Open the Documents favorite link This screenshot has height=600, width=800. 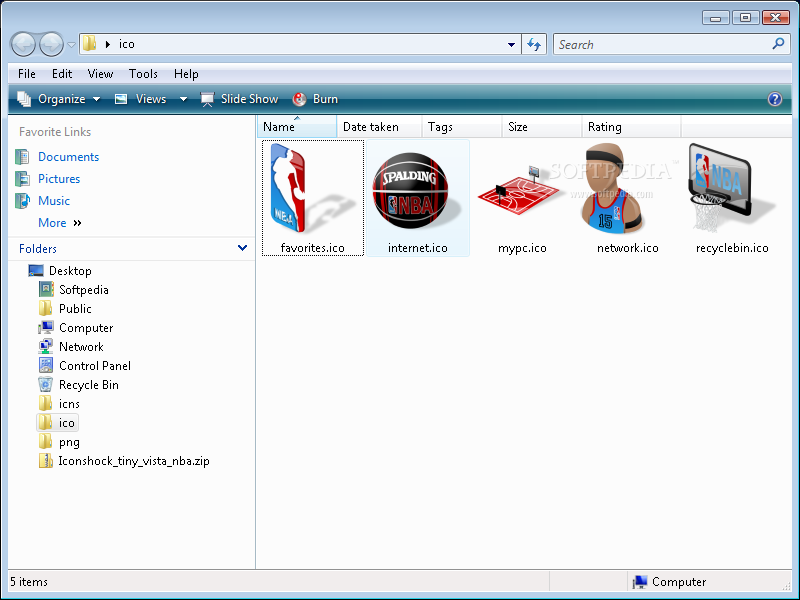click(x=68, y=157)
